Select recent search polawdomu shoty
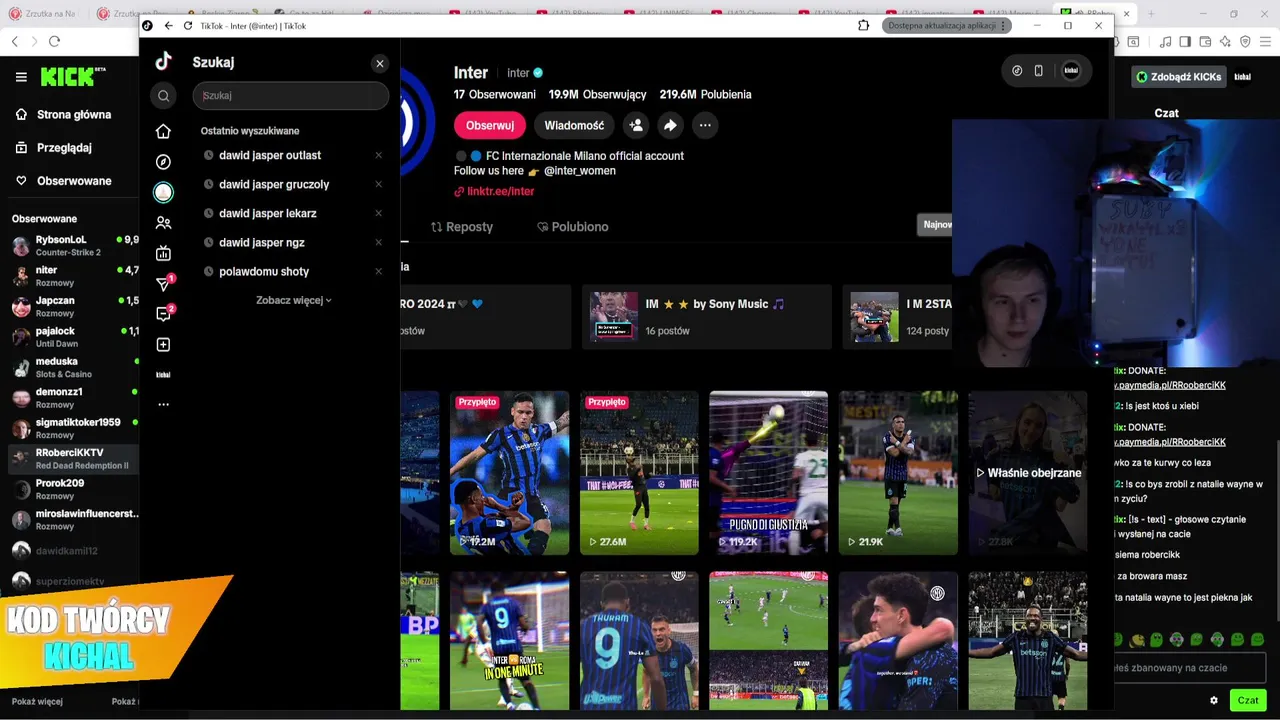1280x720 pixels. click(264, 271)
